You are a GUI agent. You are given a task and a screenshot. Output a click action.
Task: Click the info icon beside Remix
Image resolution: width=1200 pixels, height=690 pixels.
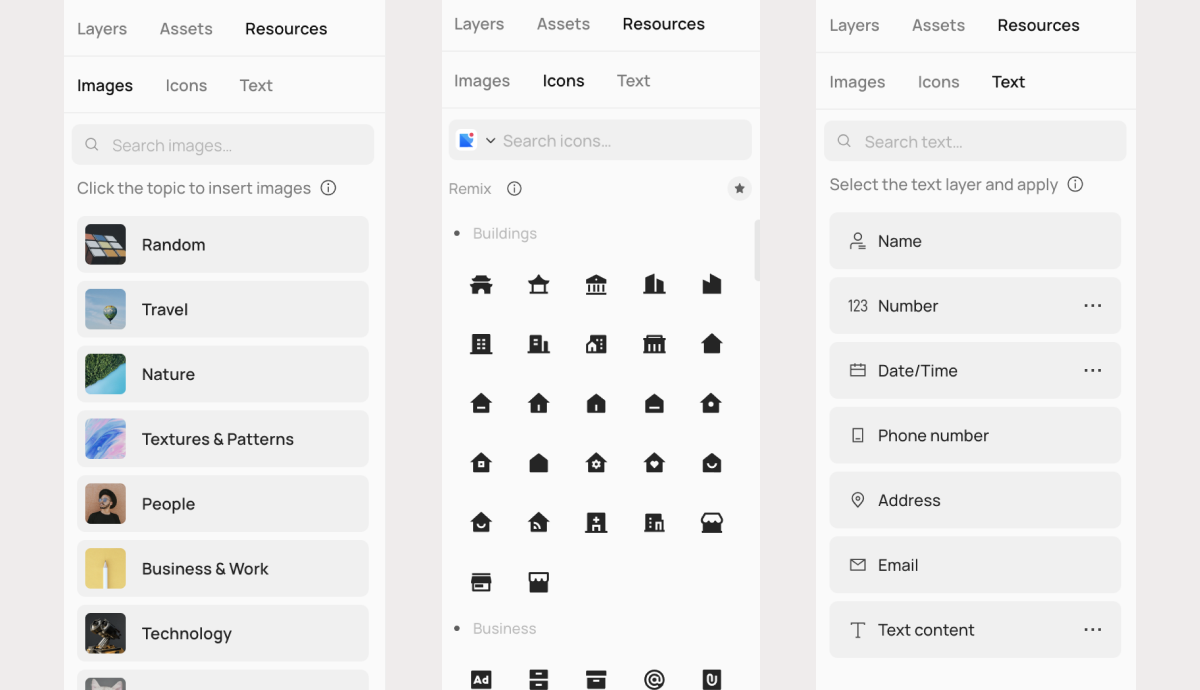[514, 189]
